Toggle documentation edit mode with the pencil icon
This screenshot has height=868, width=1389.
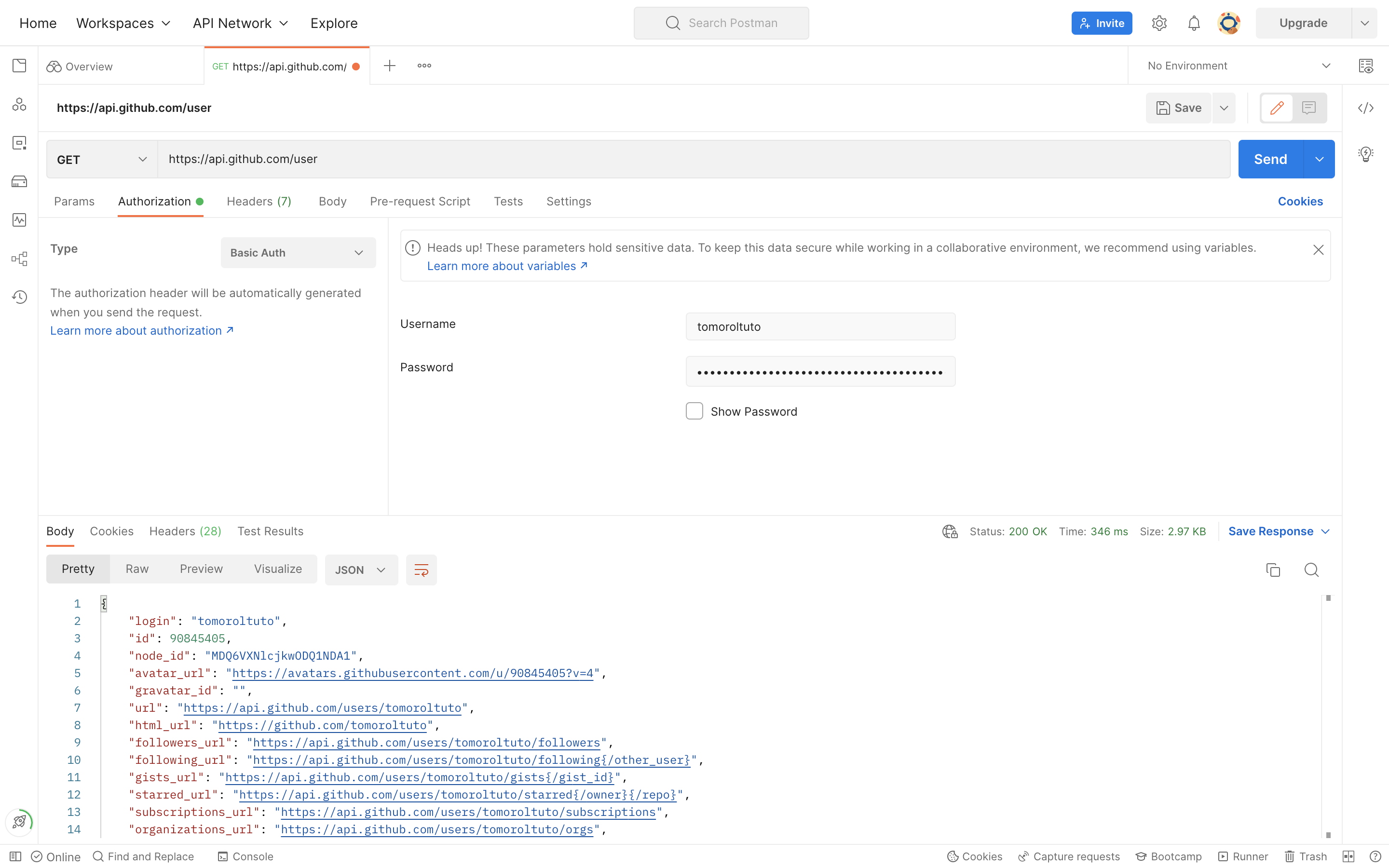(x=1277, y=108)
